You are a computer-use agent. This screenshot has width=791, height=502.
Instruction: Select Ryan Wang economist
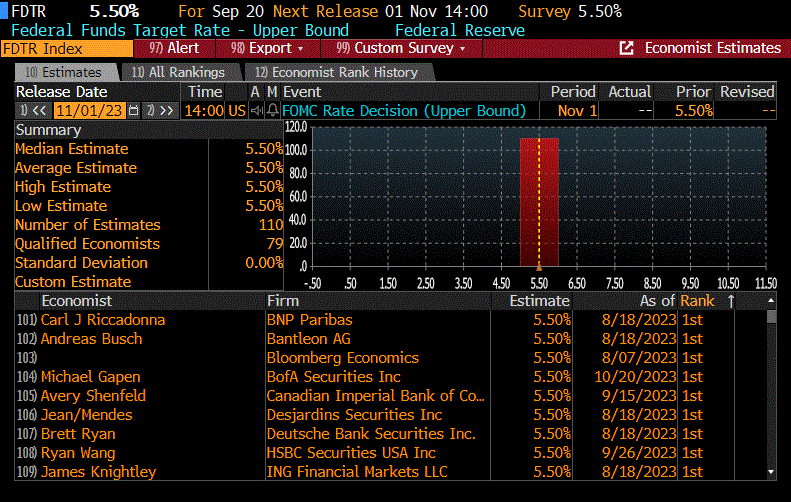coord(78,453)
